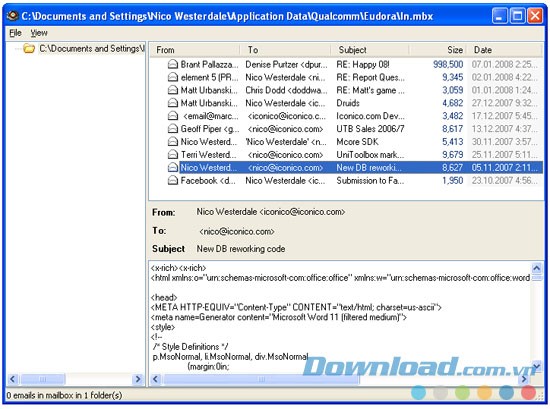This screenshot has height=409, width=550.
Task: Click envelope icon of Facebook email
Action: coord(173,181)
